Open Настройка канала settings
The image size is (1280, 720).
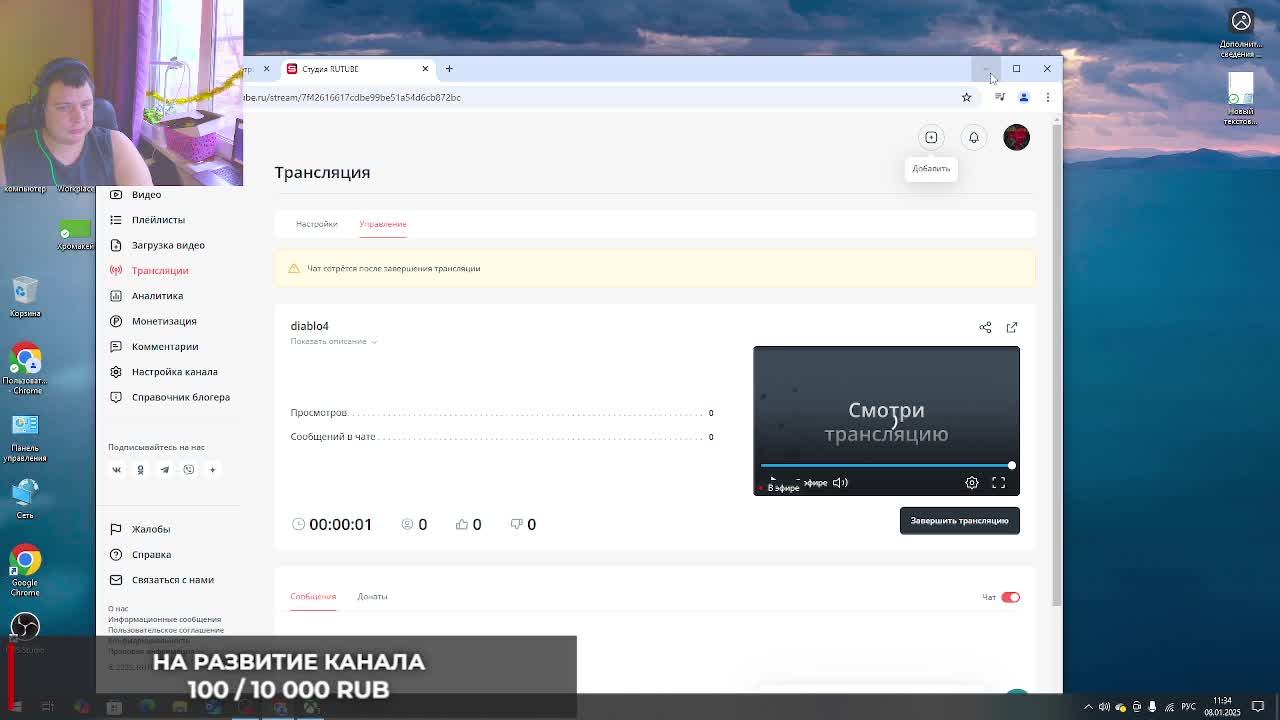point(174,372)
